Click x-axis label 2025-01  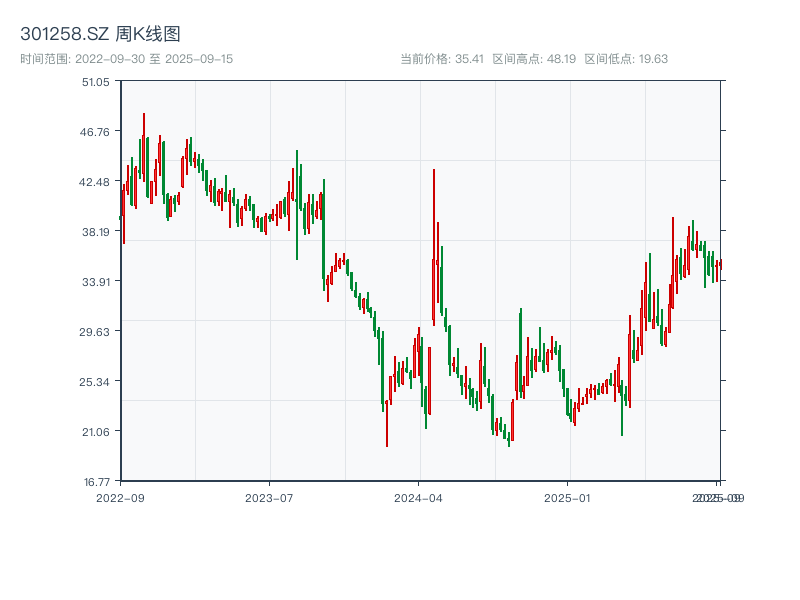click(x=567, y=498)
